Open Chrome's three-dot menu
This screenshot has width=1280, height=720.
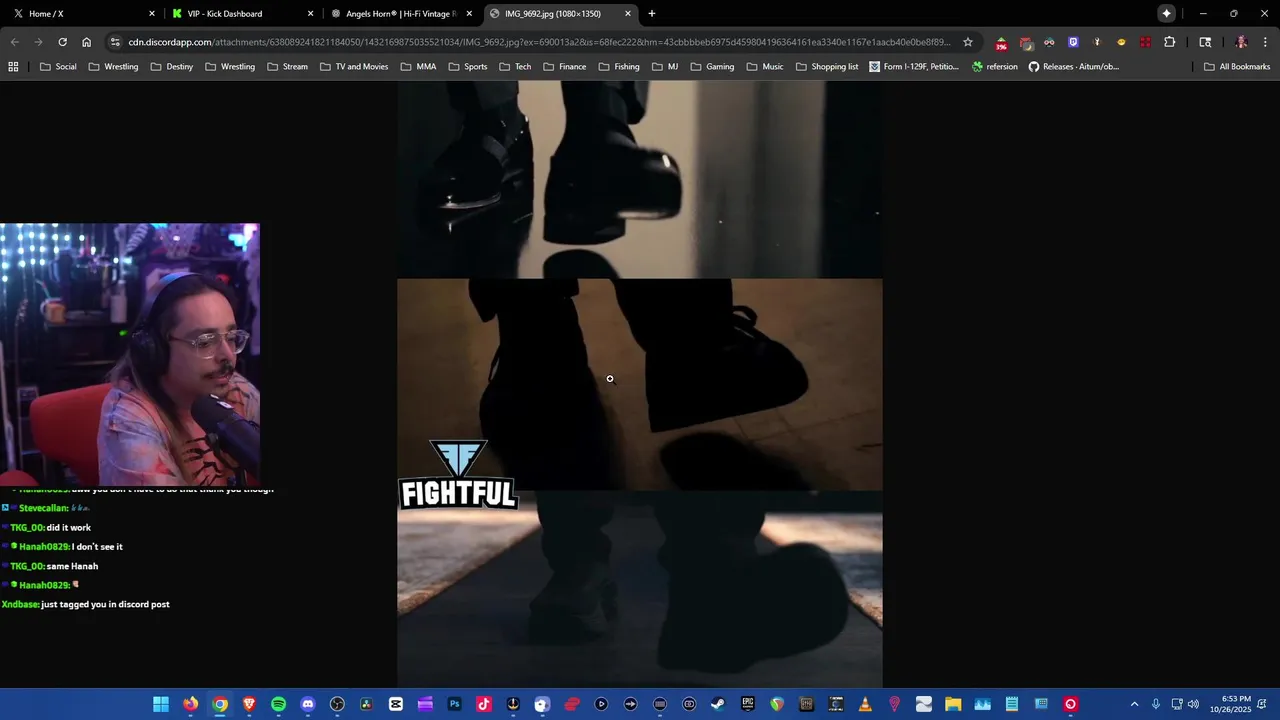(x=1265, y=42)
